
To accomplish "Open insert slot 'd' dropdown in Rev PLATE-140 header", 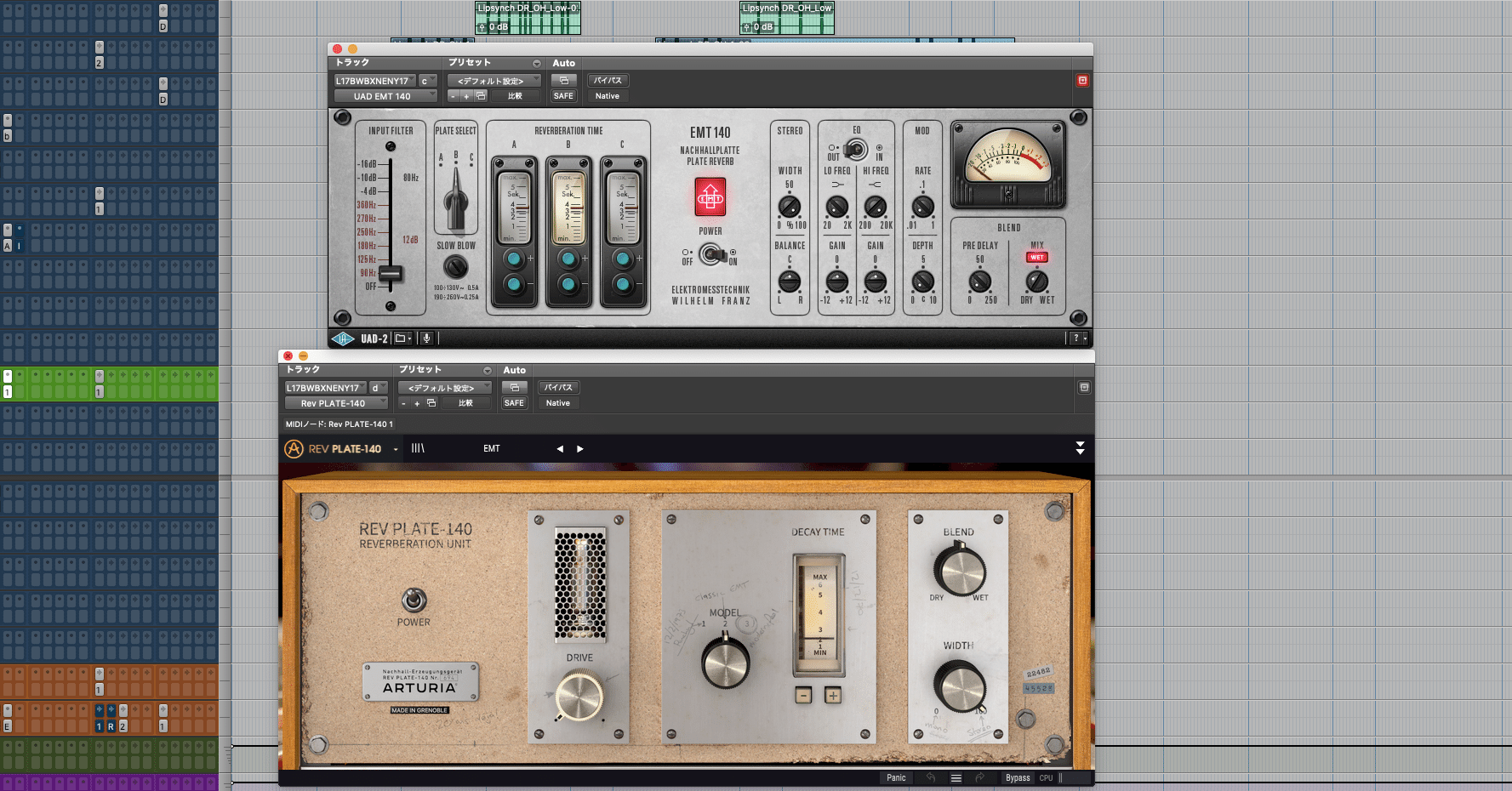I will tap(378, 388).
